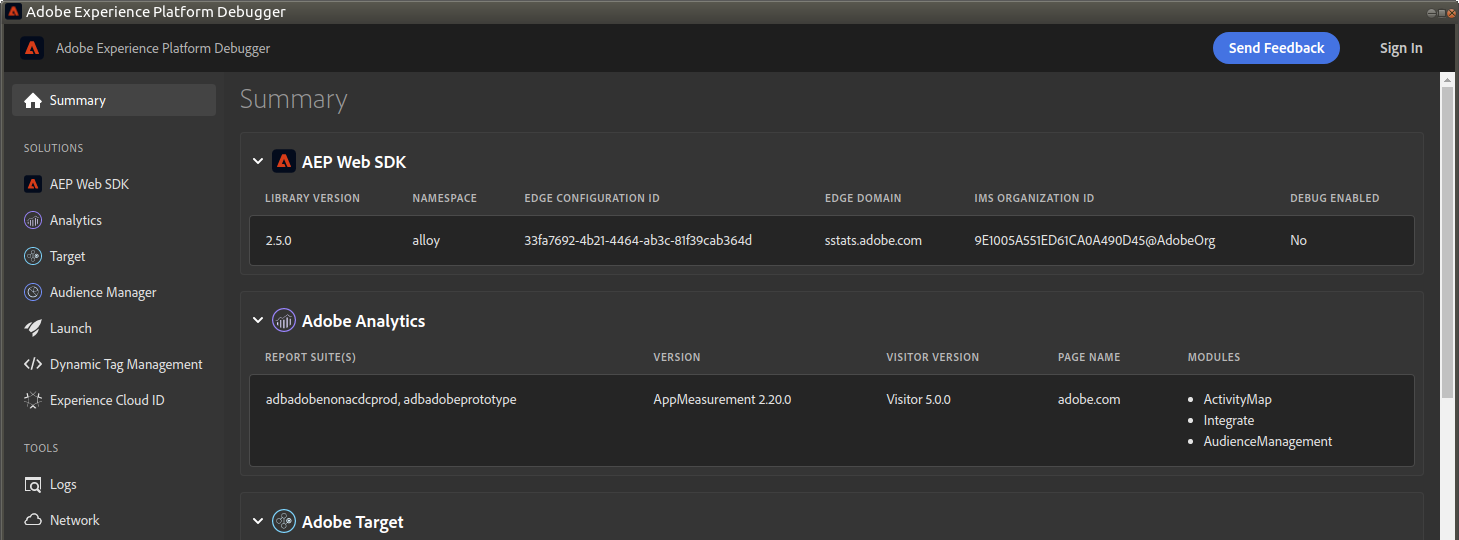Click the Launch rocket icon
1459x540 pixels.
click(x=33, y=328)
